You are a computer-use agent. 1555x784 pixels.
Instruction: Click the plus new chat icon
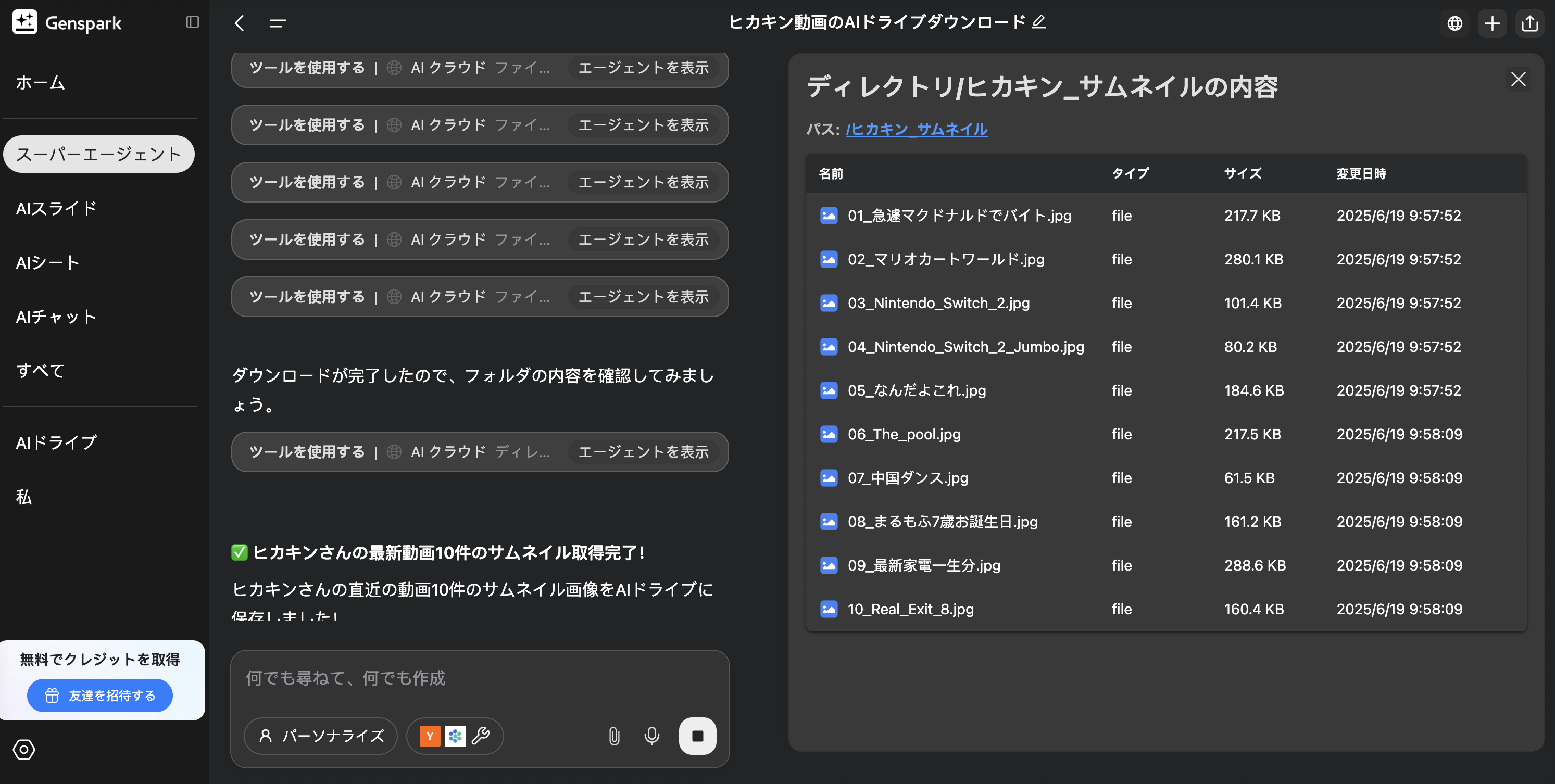(1492, 23)
